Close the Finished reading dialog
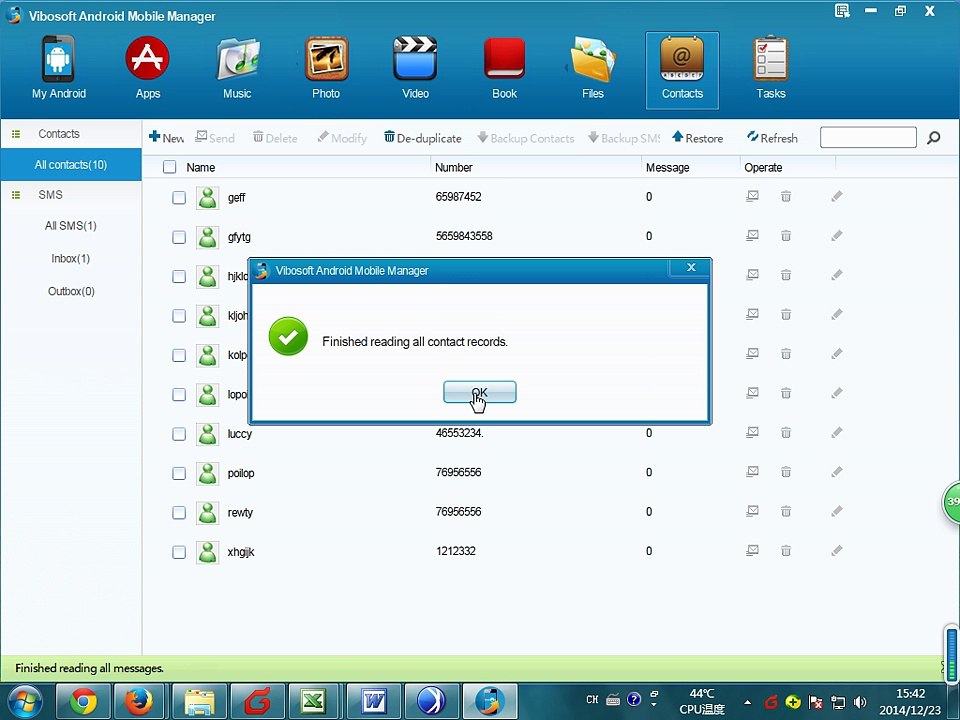The image size is (960, 720). [691, 267]
